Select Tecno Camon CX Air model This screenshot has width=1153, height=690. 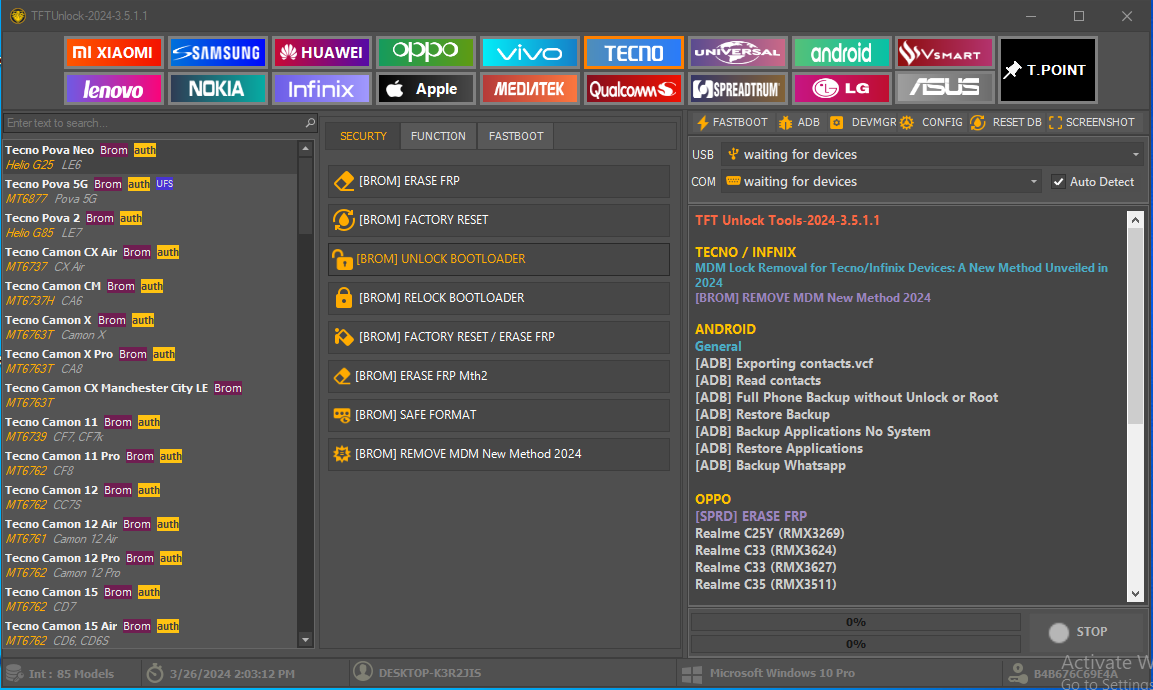[150, 259]
